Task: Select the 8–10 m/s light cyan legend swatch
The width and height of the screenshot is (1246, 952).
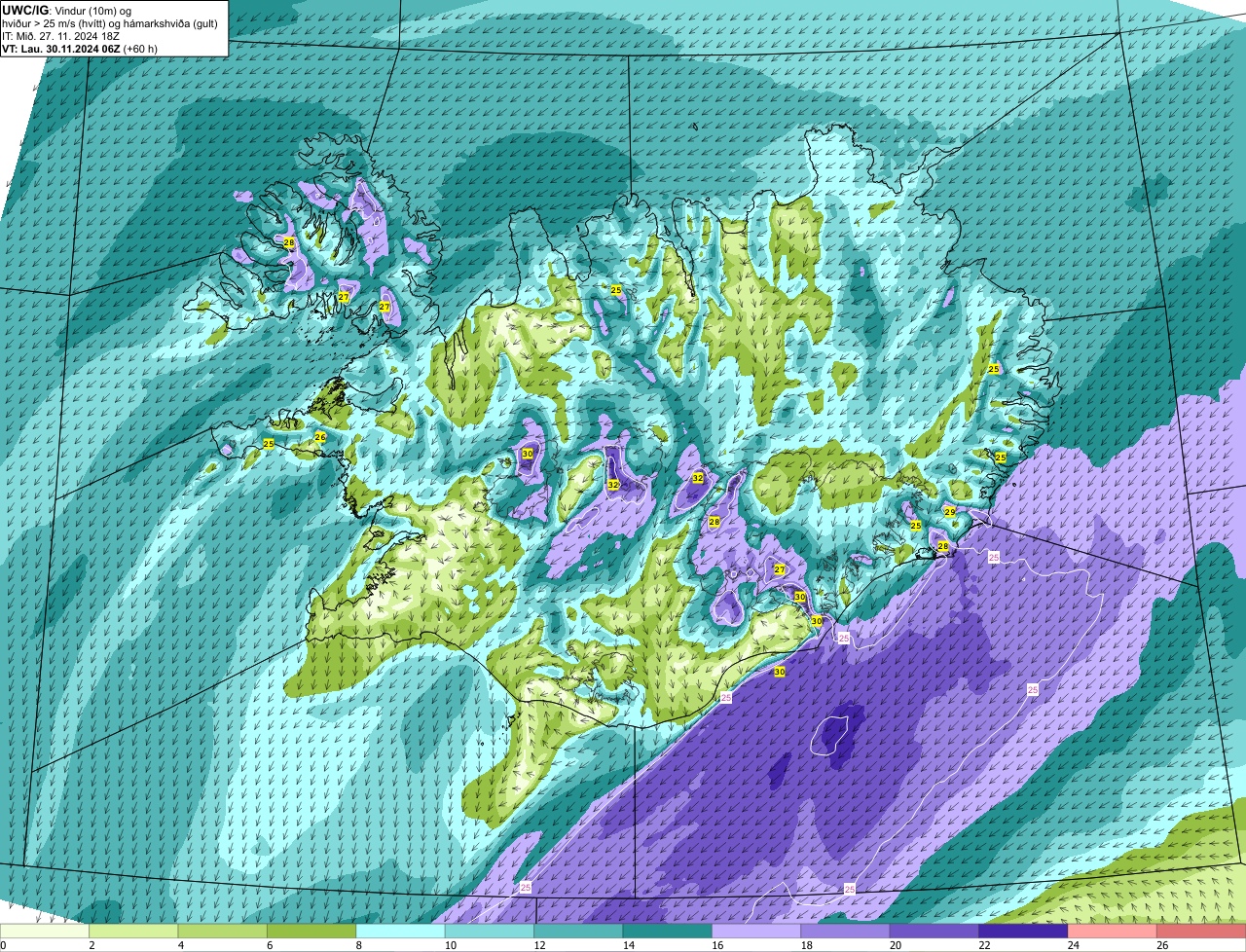Action: point(401,931)
